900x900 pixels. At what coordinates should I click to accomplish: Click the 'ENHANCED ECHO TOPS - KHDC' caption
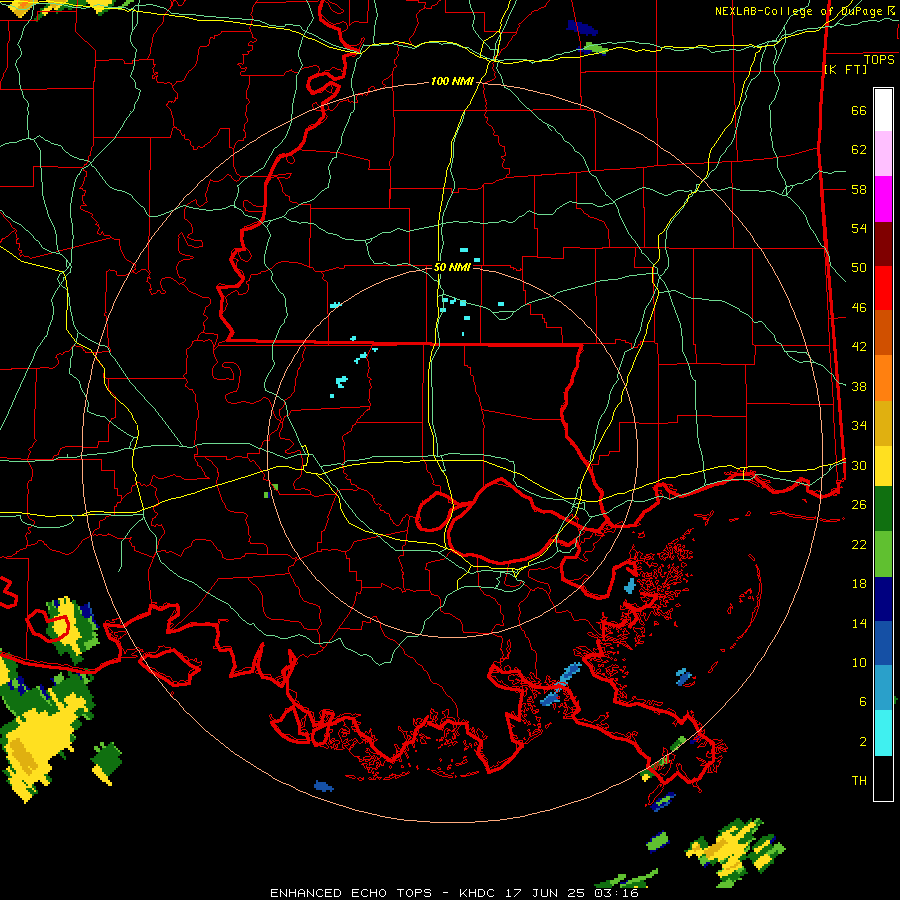[x=382, y=893]
